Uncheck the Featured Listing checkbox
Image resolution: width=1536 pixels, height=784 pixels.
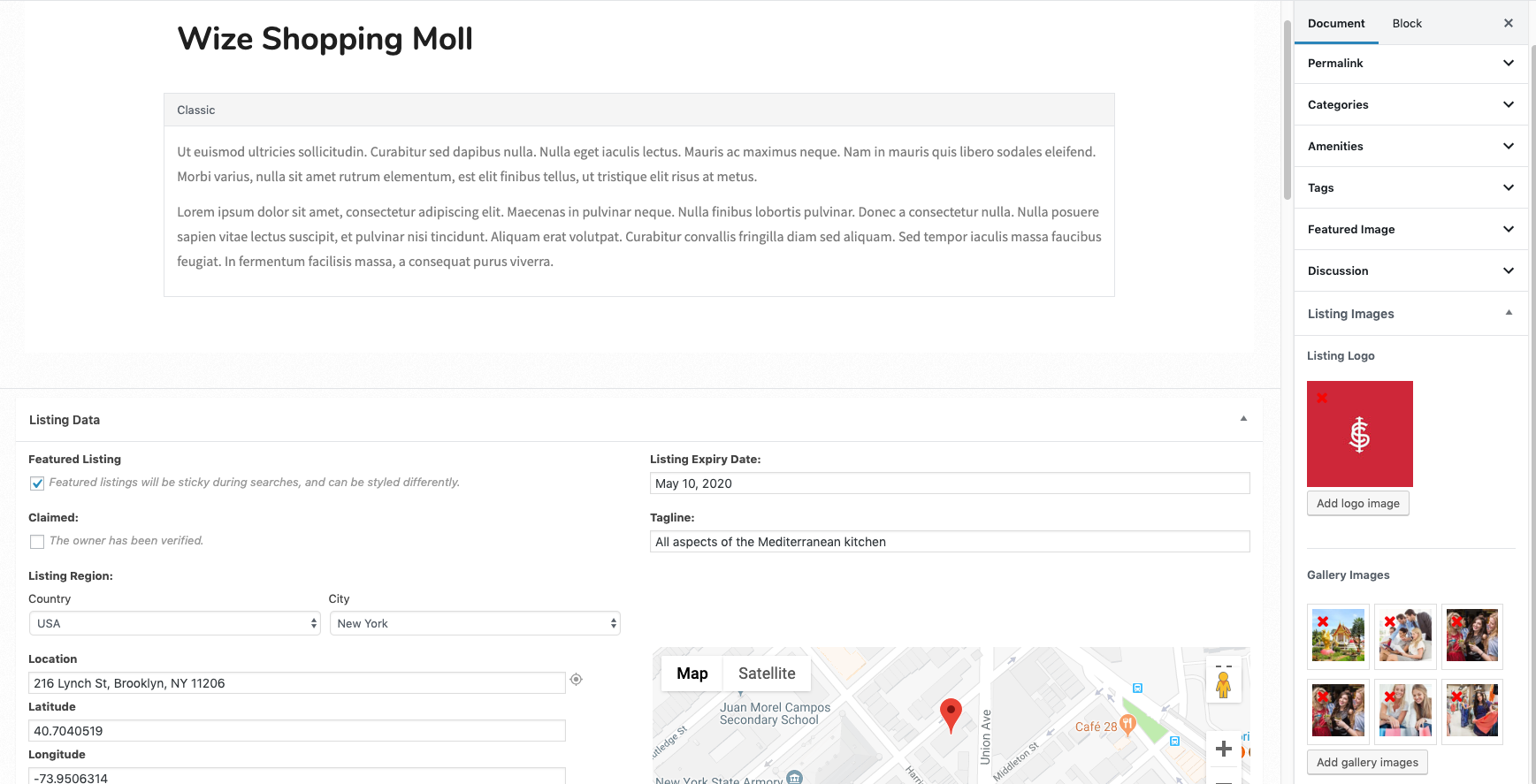(x=37, y=483)
